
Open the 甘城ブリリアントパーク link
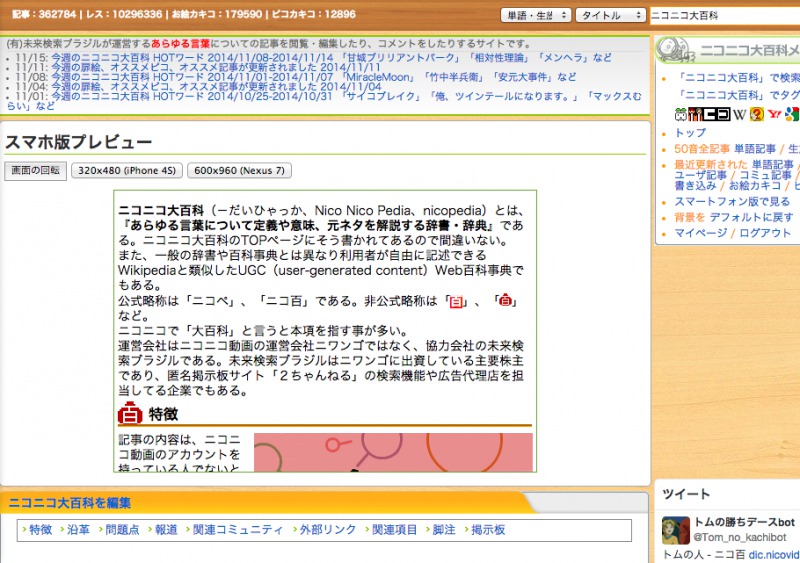[x=401, y=58]
